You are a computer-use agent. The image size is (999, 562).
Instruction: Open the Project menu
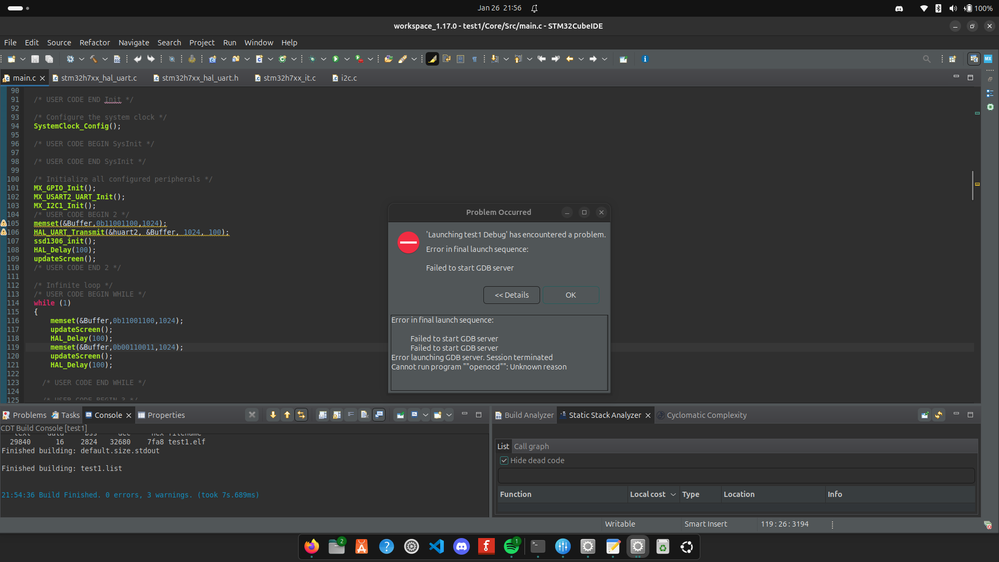coord(201,43)
